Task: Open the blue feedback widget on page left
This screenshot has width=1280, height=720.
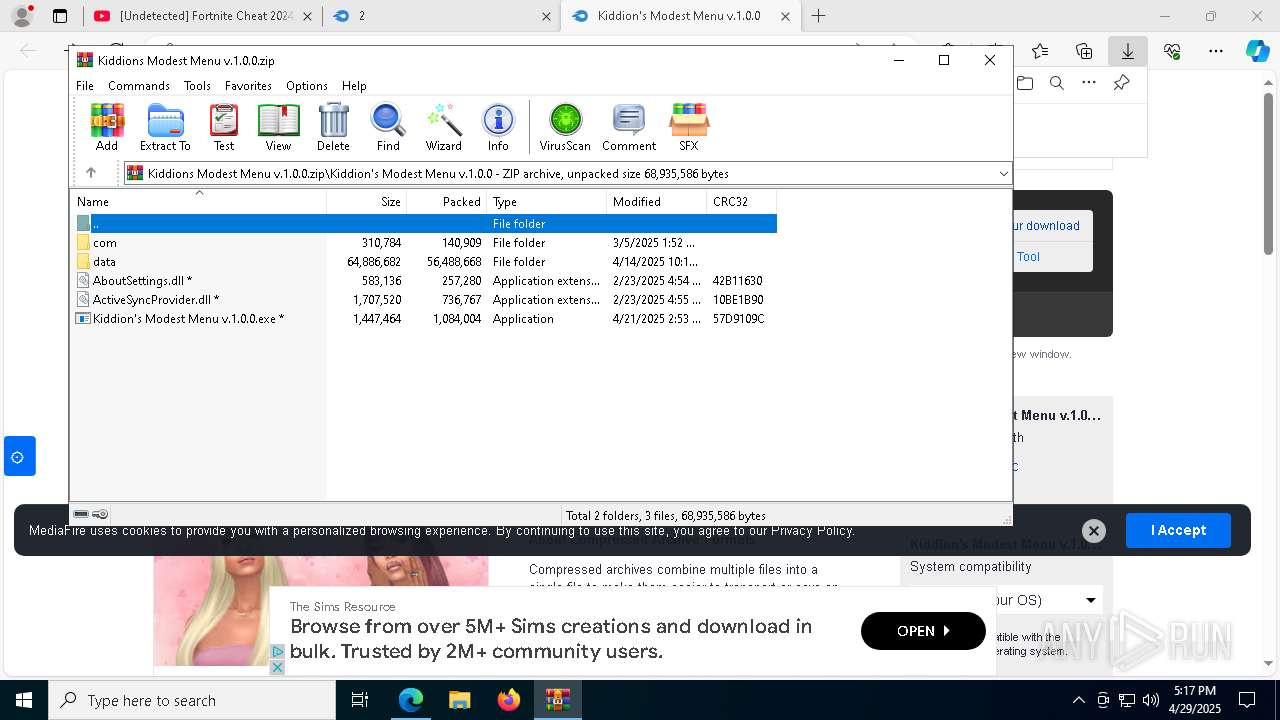Action: [18, 456]
